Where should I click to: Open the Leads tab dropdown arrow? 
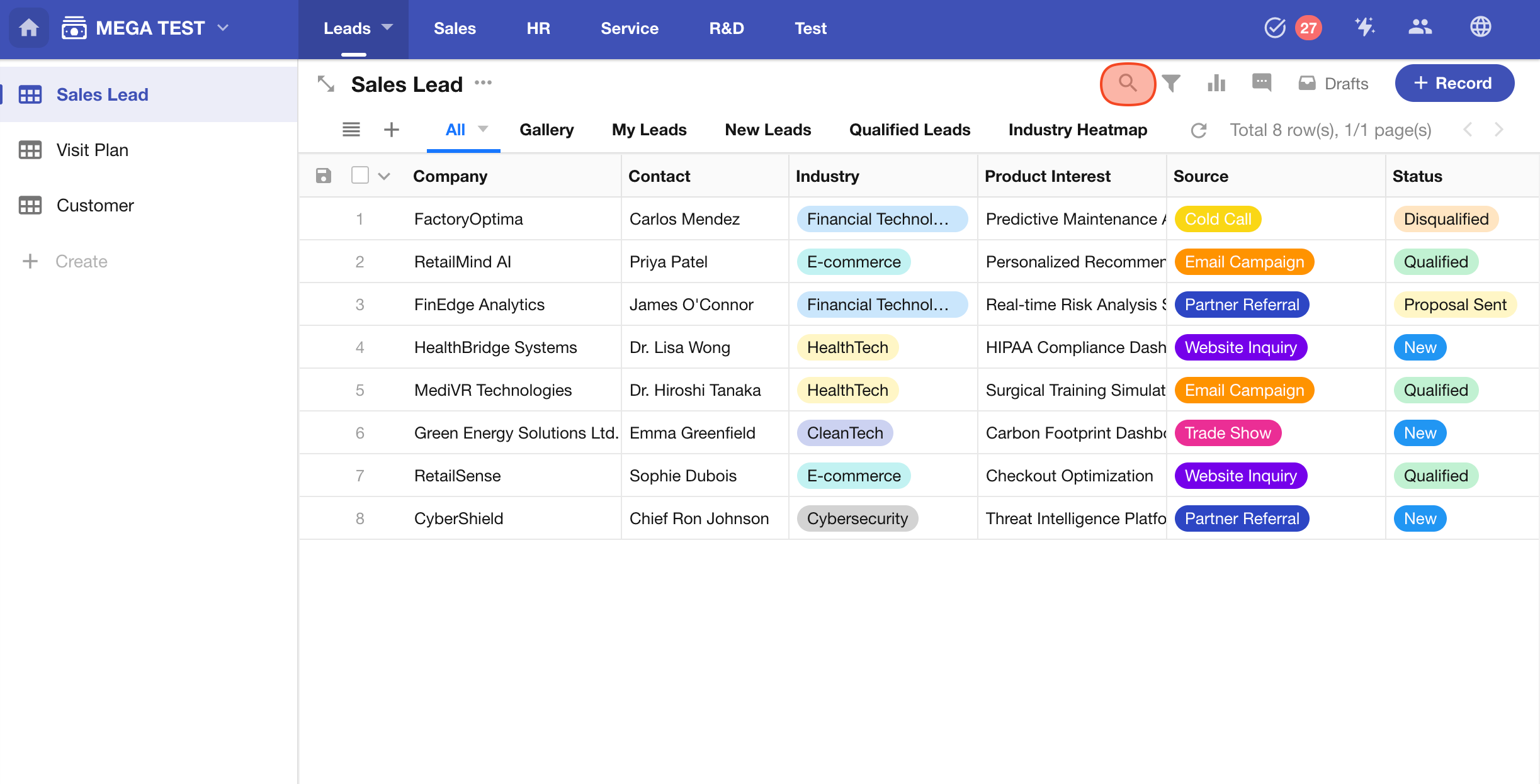pos(387,27)
